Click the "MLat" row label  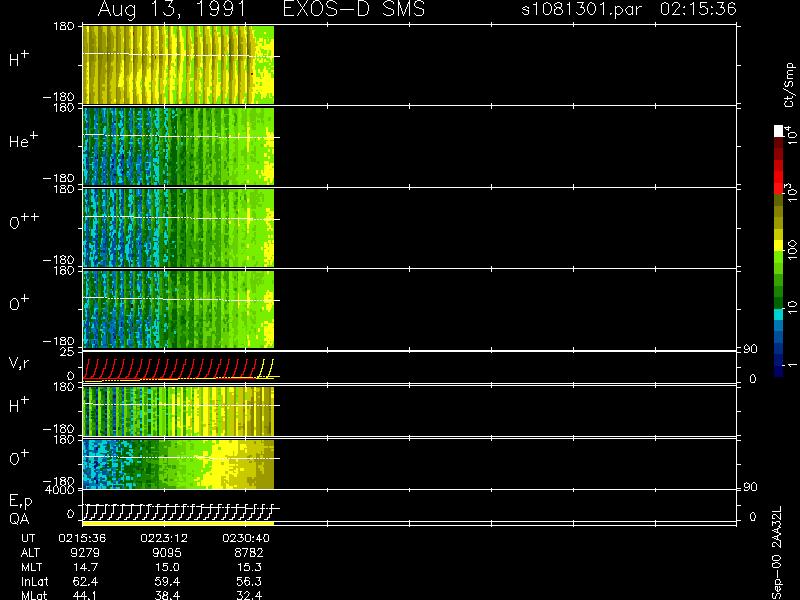(x=34, y=595)
